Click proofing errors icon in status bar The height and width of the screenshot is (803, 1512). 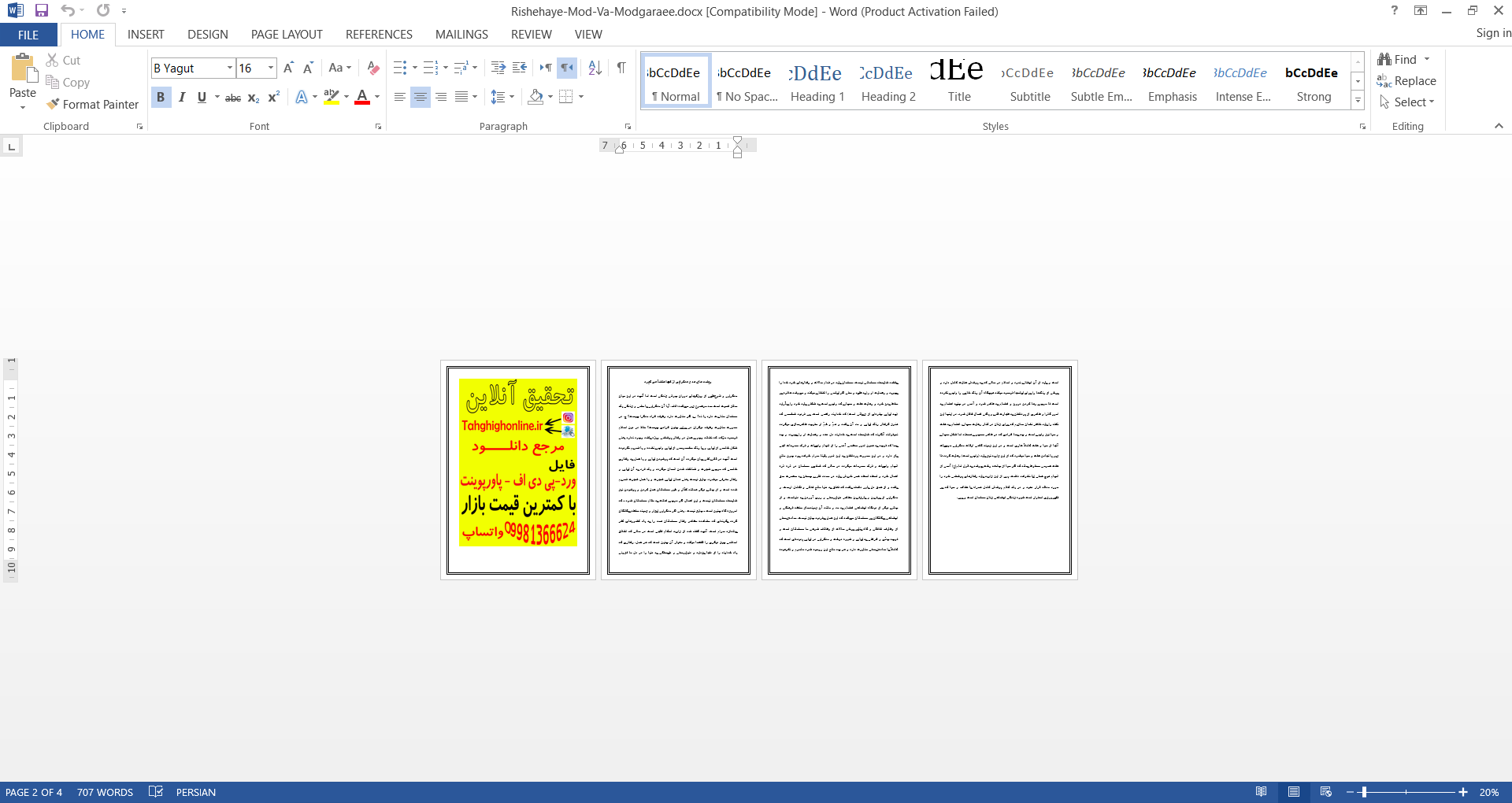(156, 792)
